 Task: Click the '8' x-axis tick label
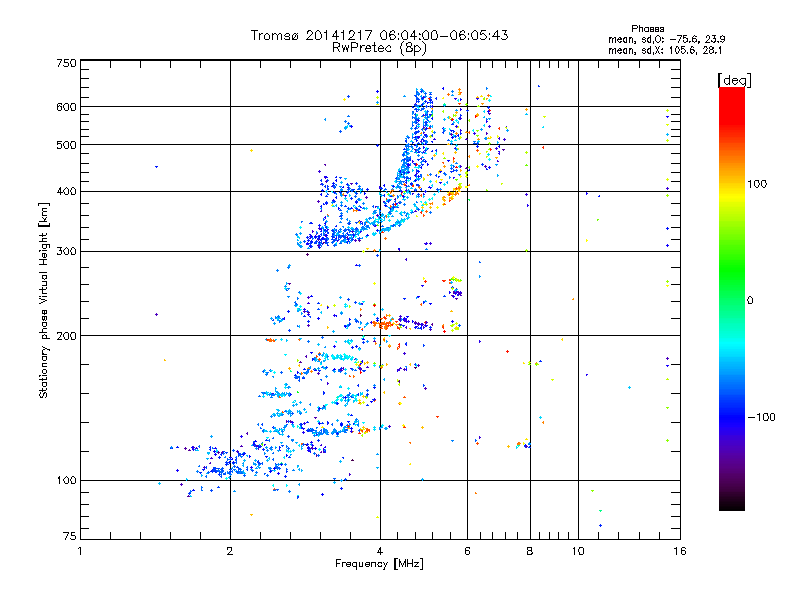click(x=530, y=551)
